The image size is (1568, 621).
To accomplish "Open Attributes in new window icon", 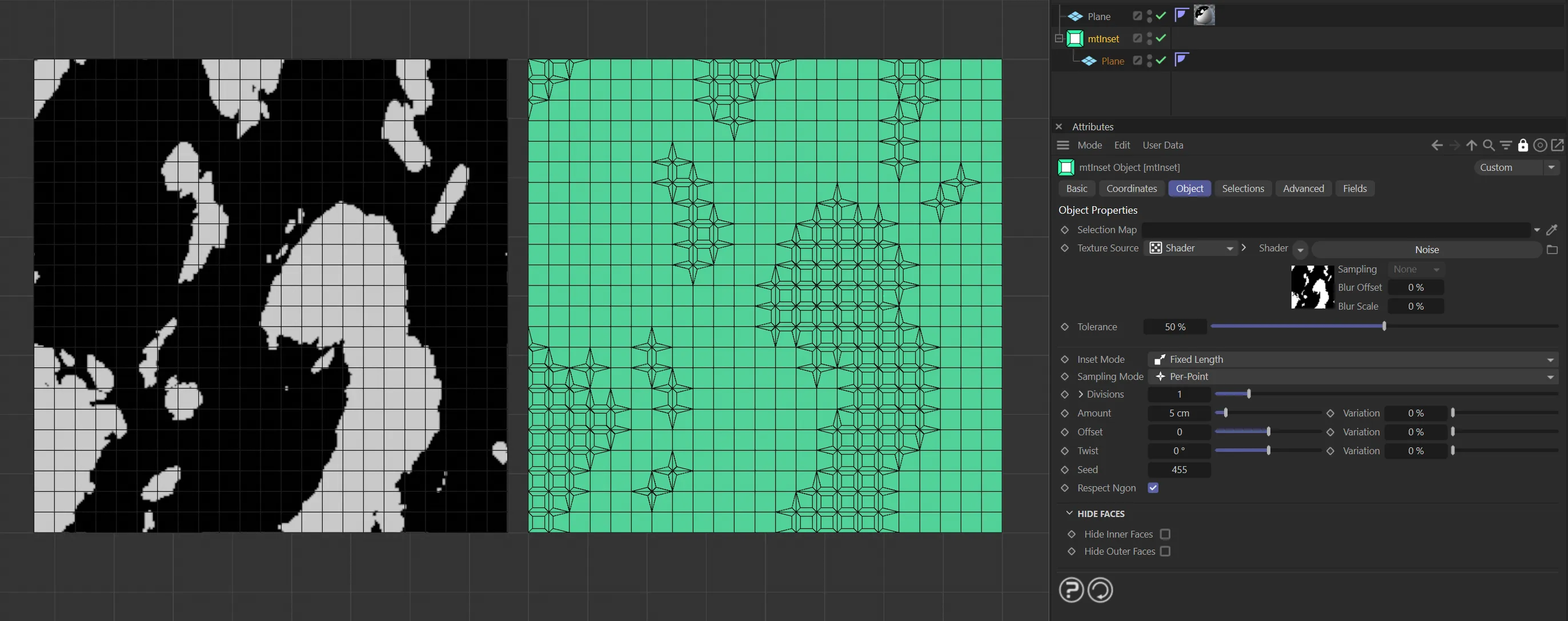I will pyautogui.click(x=1557, y=145).
